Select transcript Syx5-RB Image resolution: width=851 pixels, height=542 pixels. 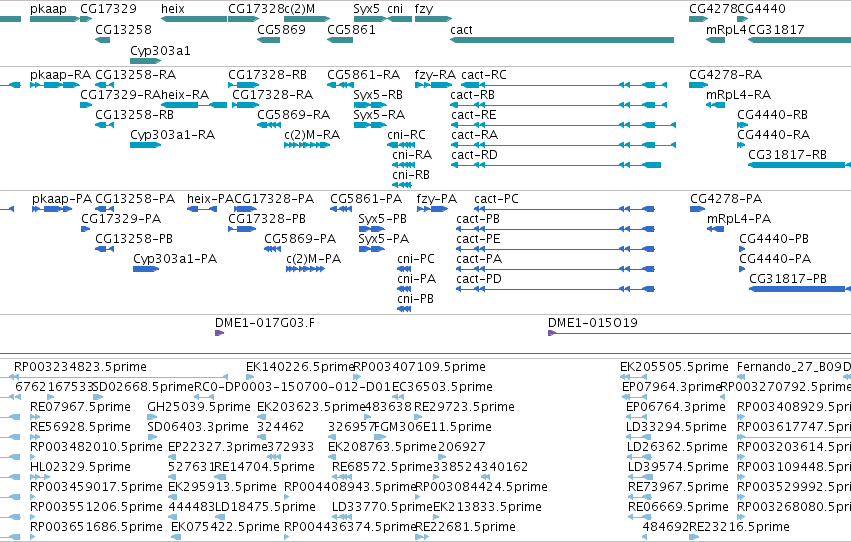point(378,95)
